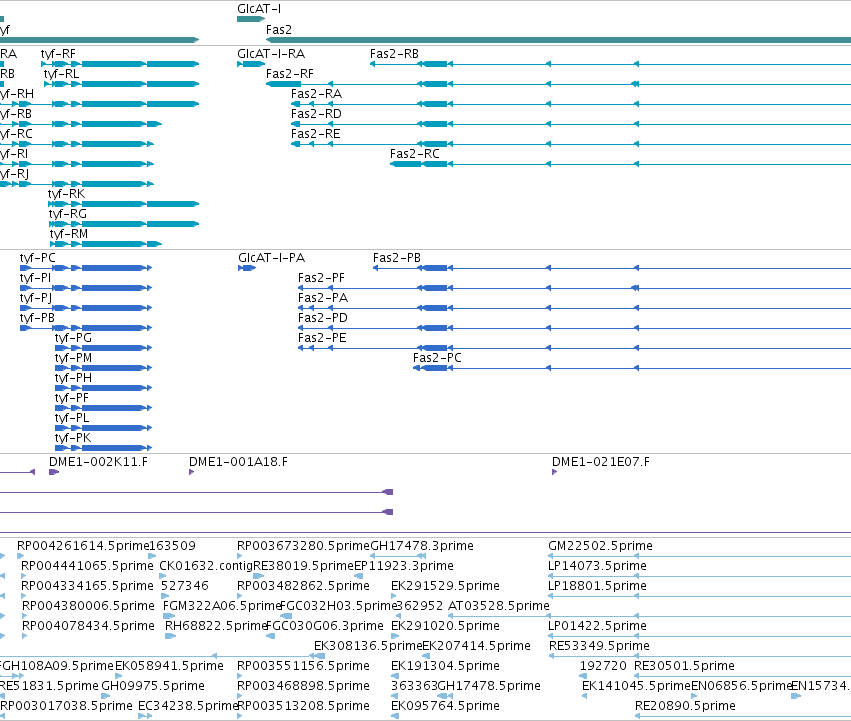Click EST RP003468898.5prime label
This screenshot has width=851, height=721.
coord(303,686)
